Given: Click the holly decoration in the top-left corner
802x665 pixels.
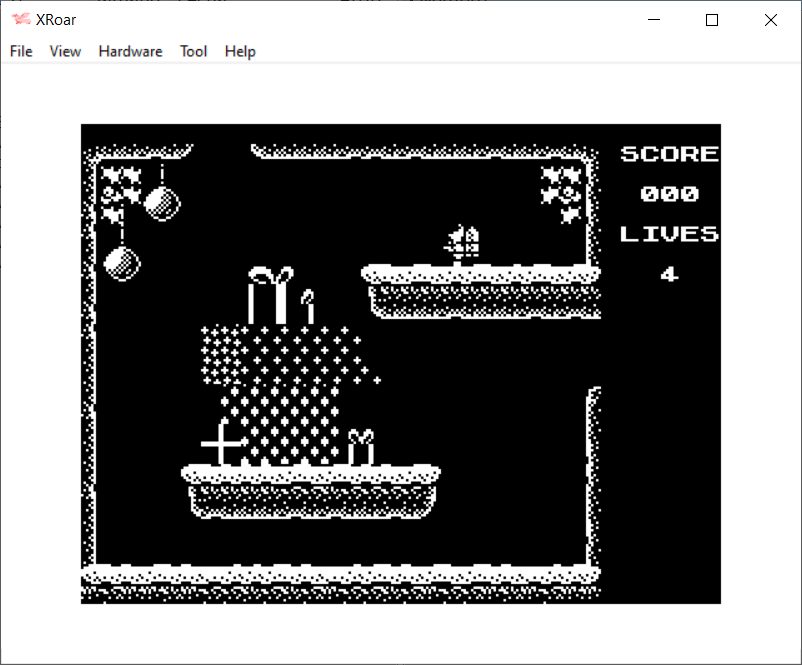Looking at the screenshot, I should (x=120, y=190).
